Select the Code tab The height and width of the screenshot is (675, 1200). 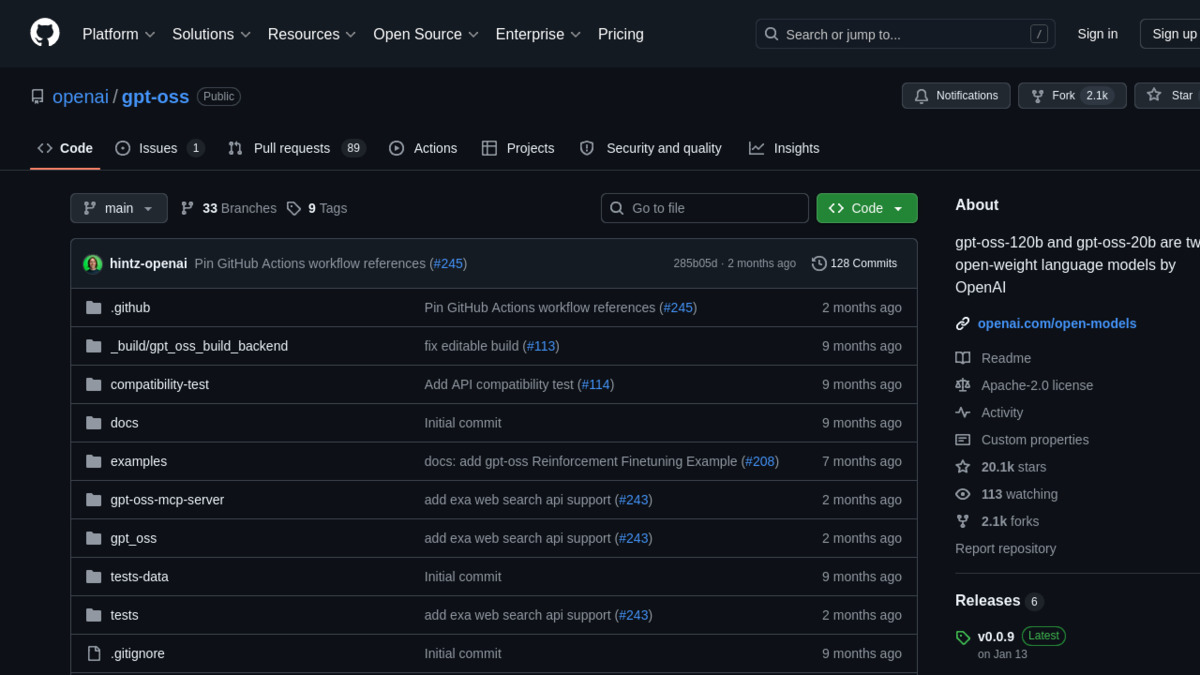click(65, 148)
